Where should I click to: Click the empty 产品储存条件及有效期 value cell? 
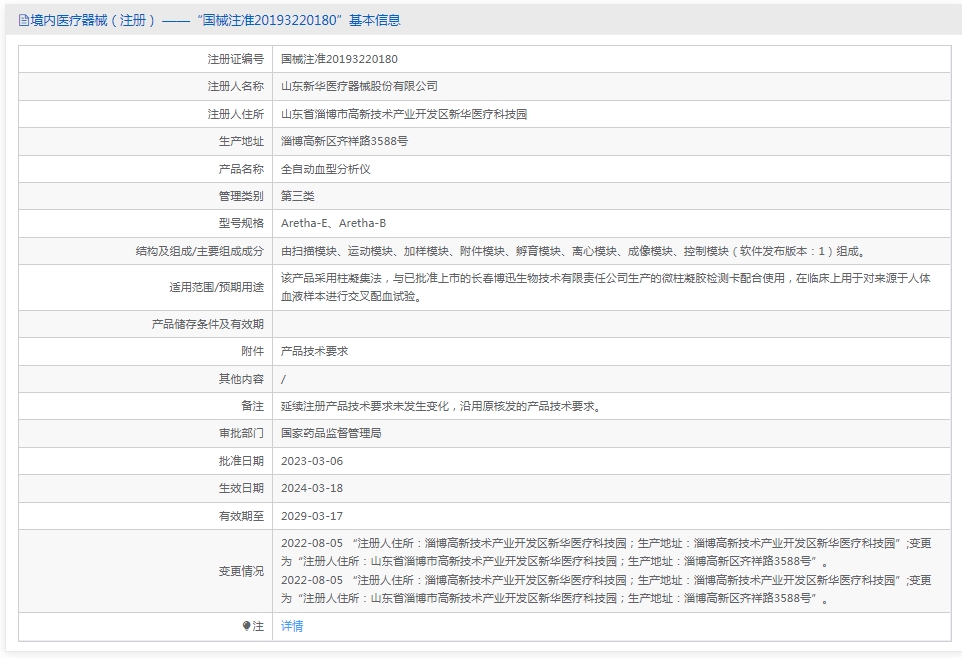[x=612, y=324]
